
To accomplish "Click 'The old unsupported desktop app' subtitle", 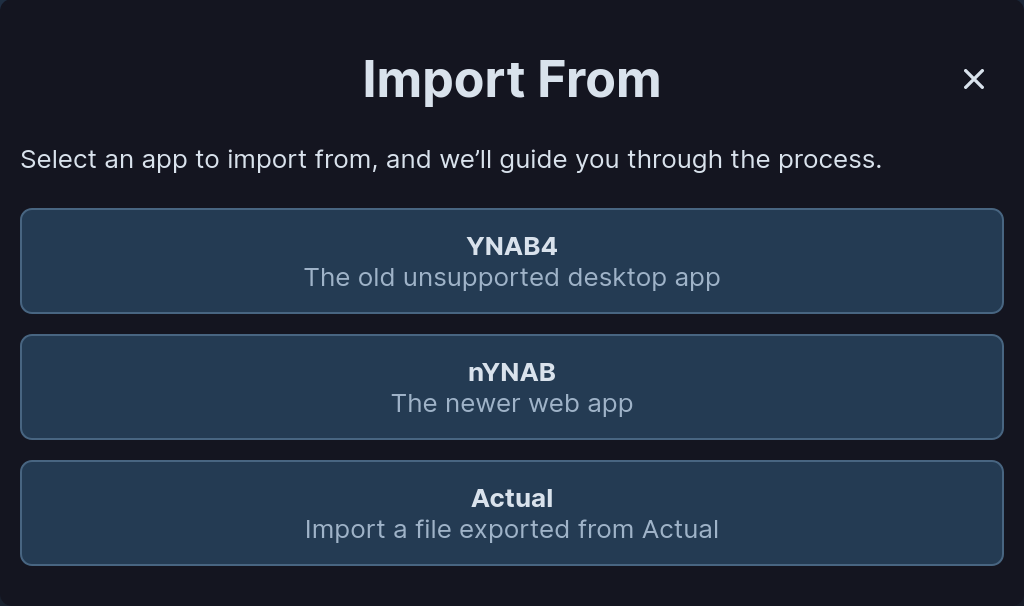I will click(512, 277).
